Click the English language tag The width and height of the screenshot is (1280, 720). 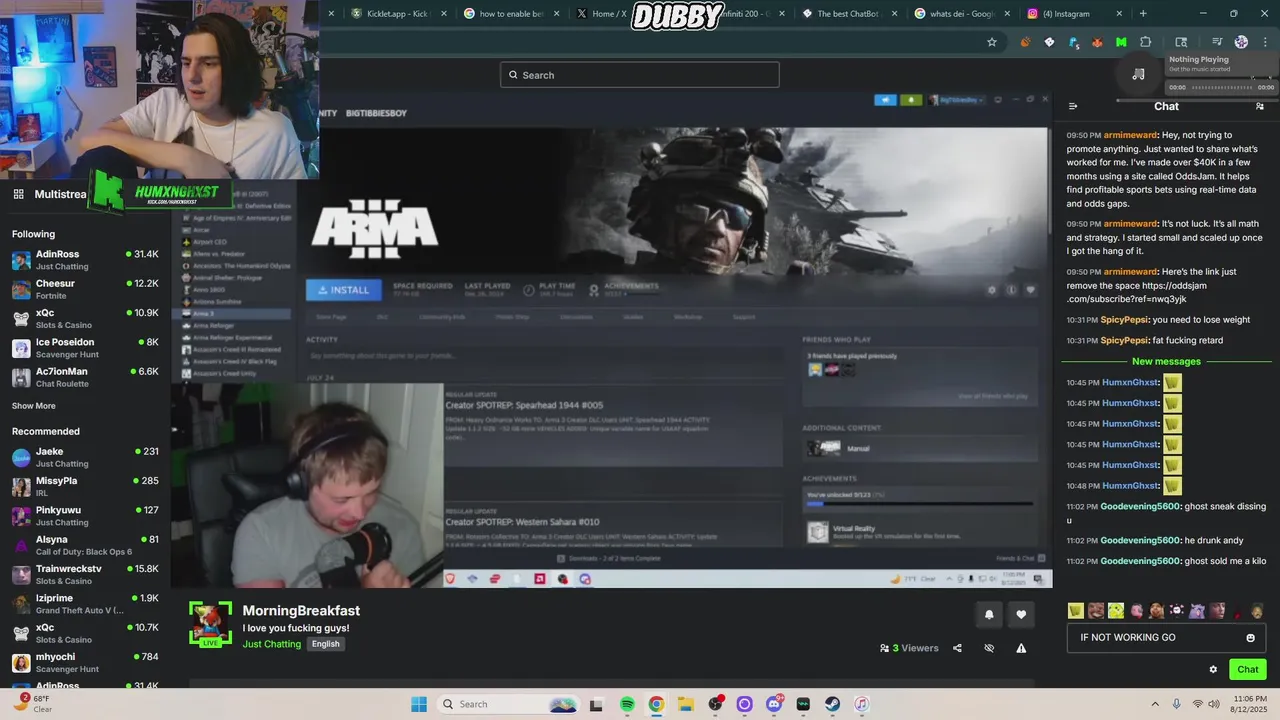coord(325,644)
